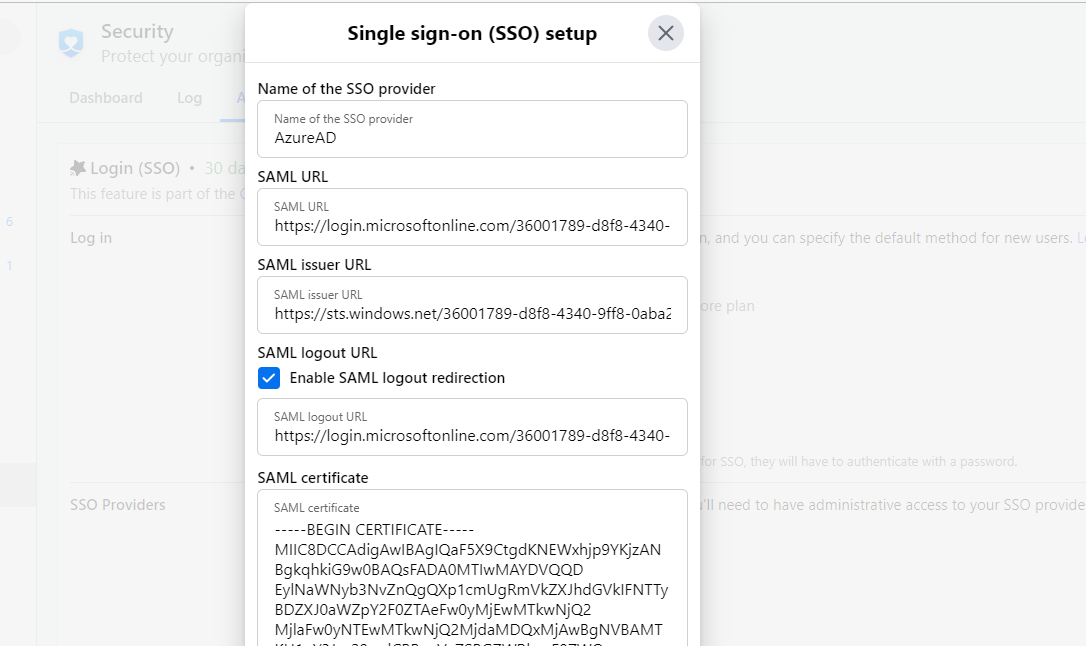
Task: Click the SAML logout URL input field
Action: (472, 427)
